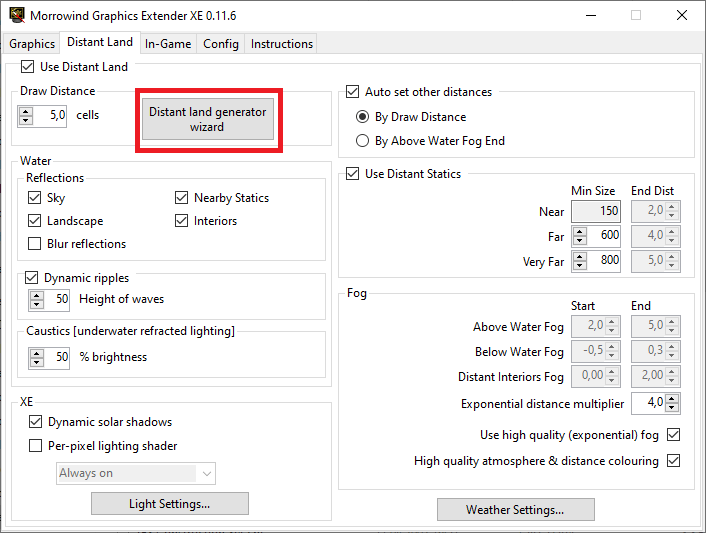Open the Distant land generator wizard

pos(208,120)
